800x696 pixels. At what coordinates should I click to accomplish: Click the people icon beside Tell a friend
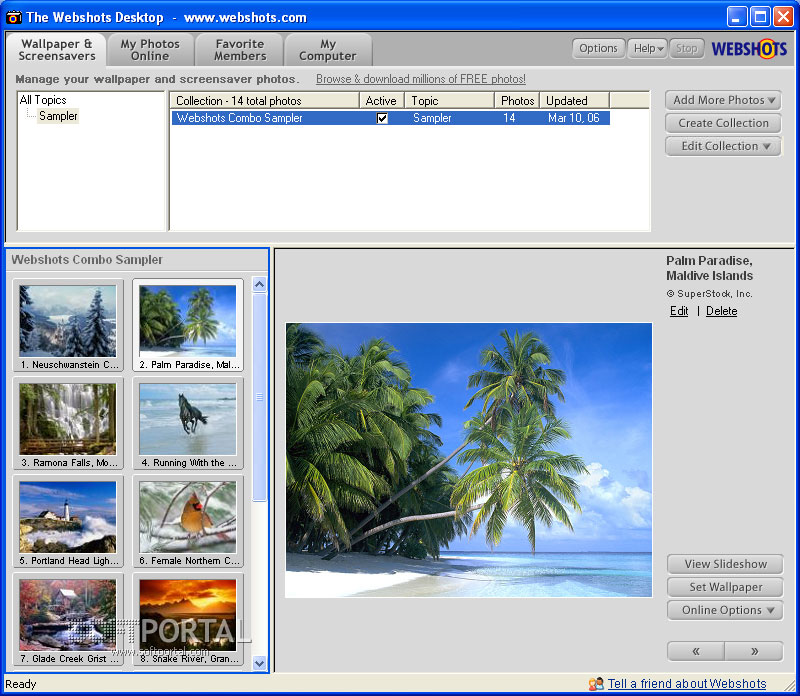click(x=596, y=684)
